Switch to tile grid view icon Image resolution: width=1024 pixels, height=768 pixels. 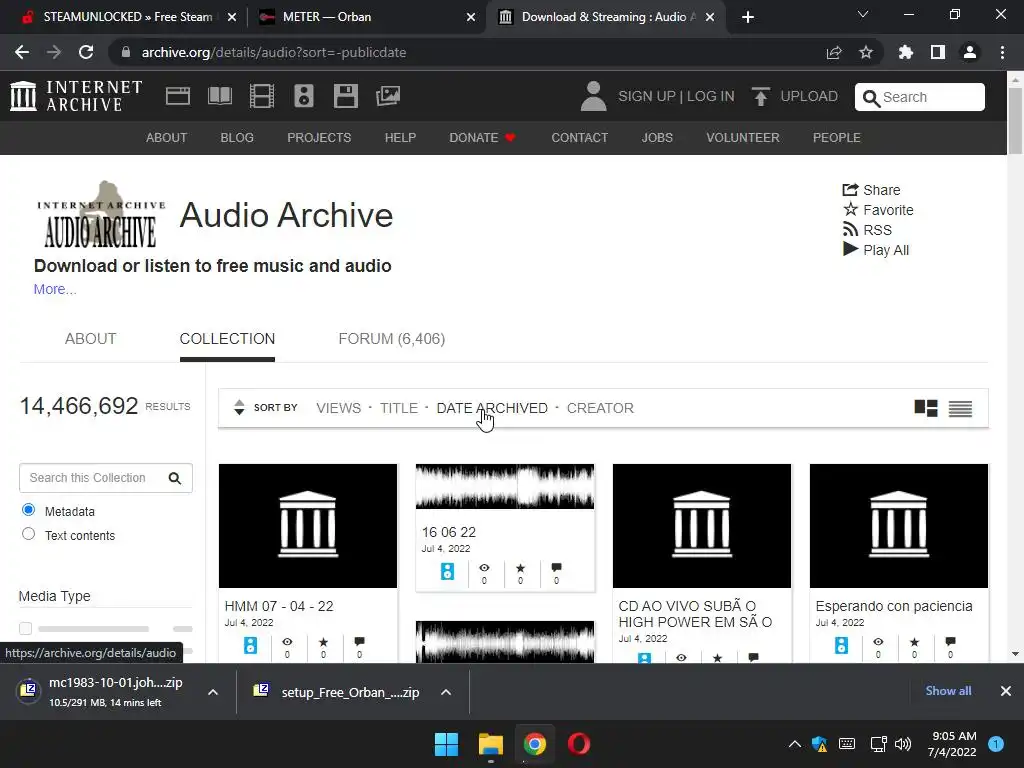click(925, 408)
